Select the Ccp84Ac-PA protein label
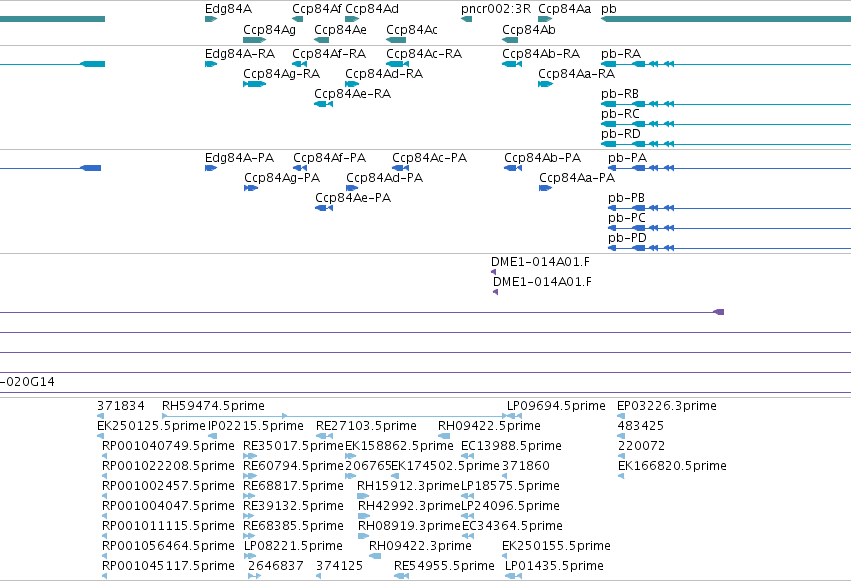This screenshot has width=851, height=581. point(429,158)
